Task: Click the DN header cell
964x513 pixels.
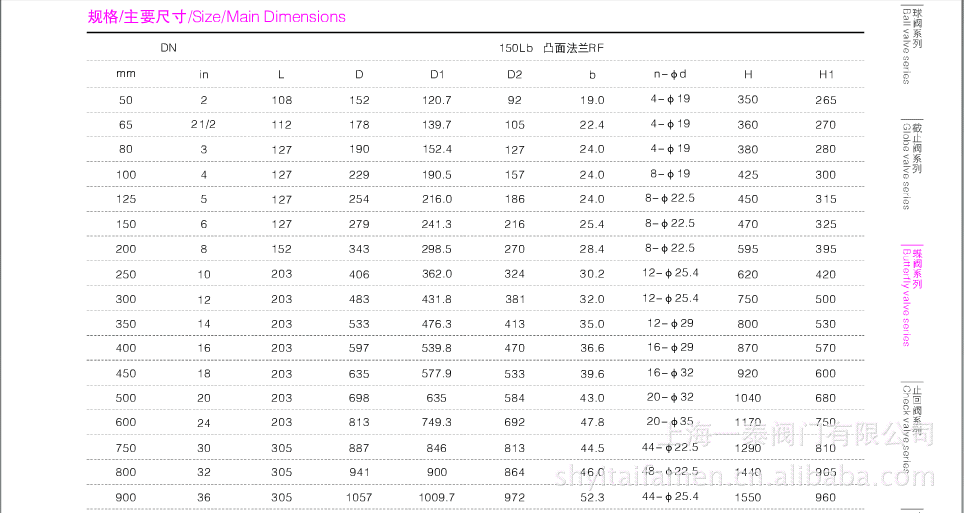Action: 167,48
